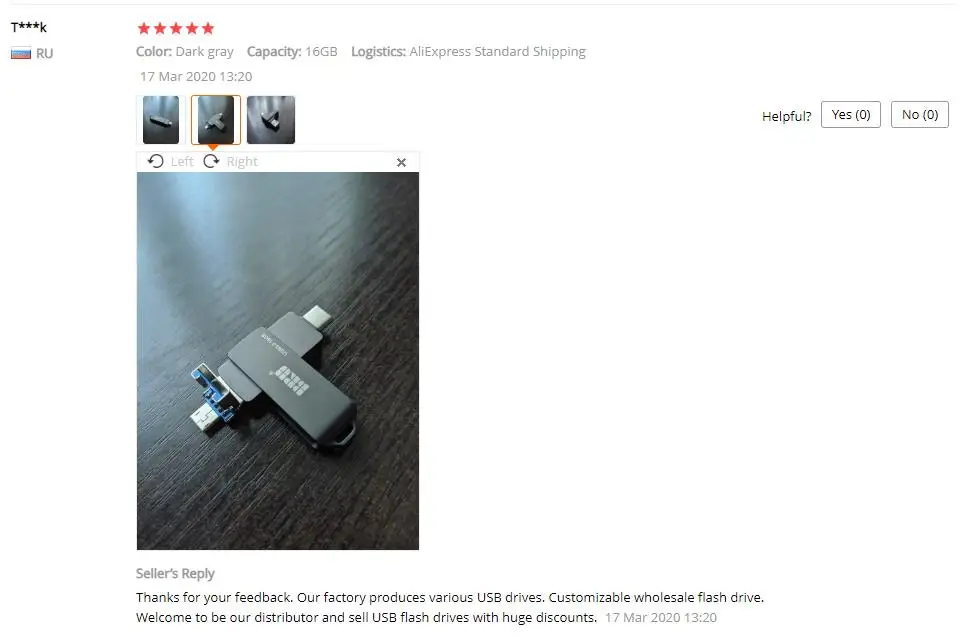Image resolution: width=965 pixels, height=641 pixels.
Task: Click the fifth red rating star
Action: 208,28
